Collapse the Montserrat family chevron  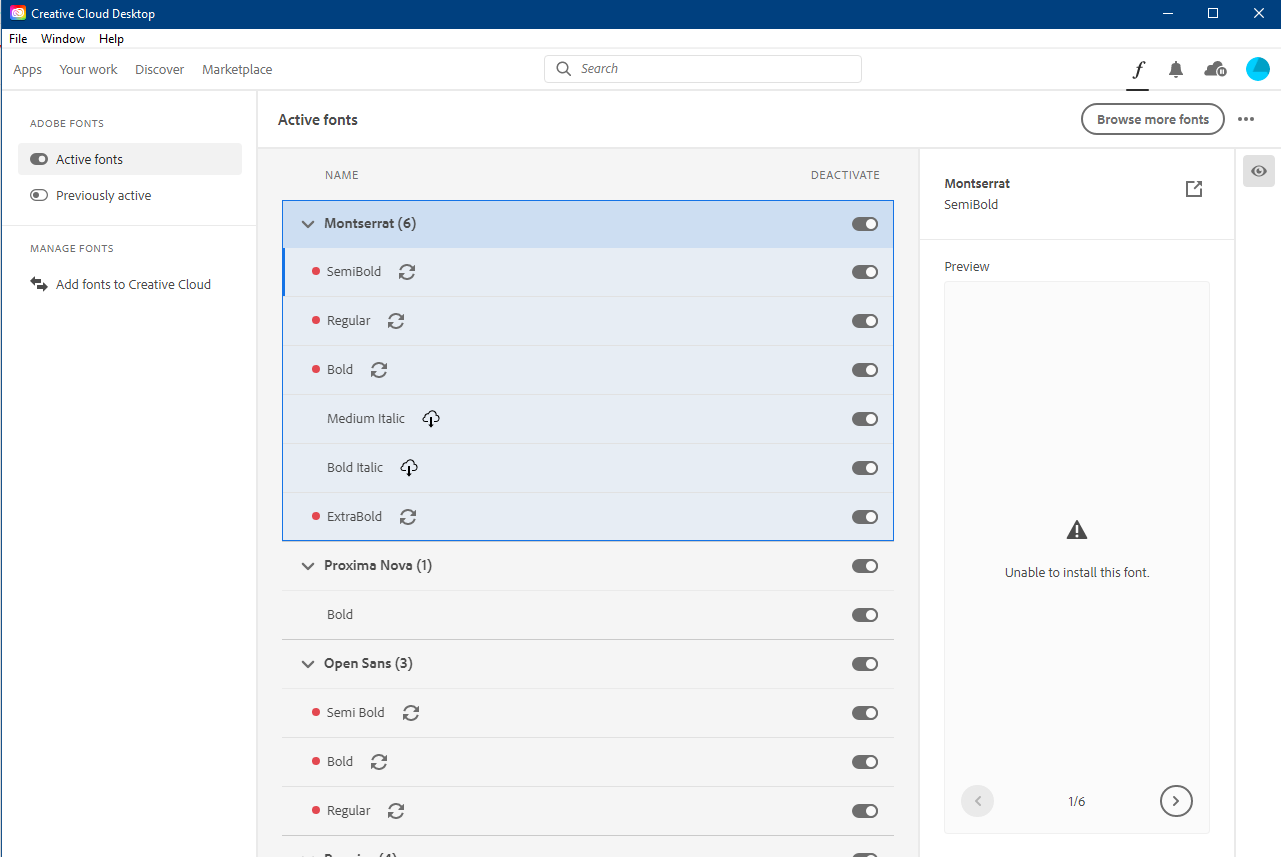click(x=308, y=224)
